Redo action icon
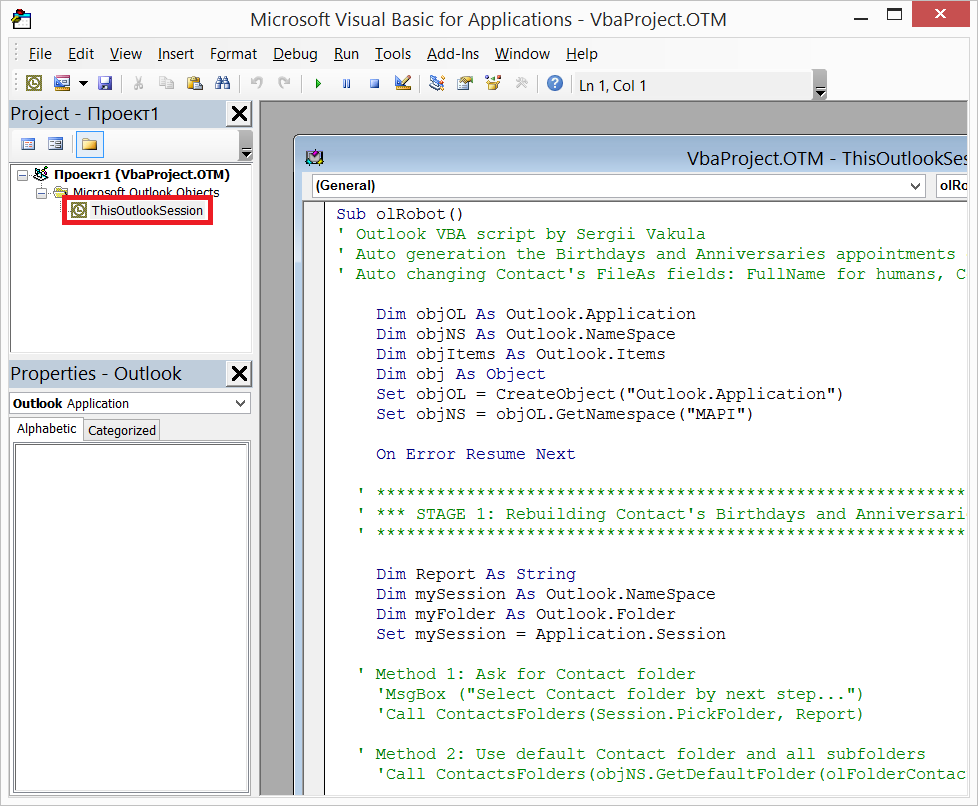The image size is (978, 806). click(x=284, y=83)
